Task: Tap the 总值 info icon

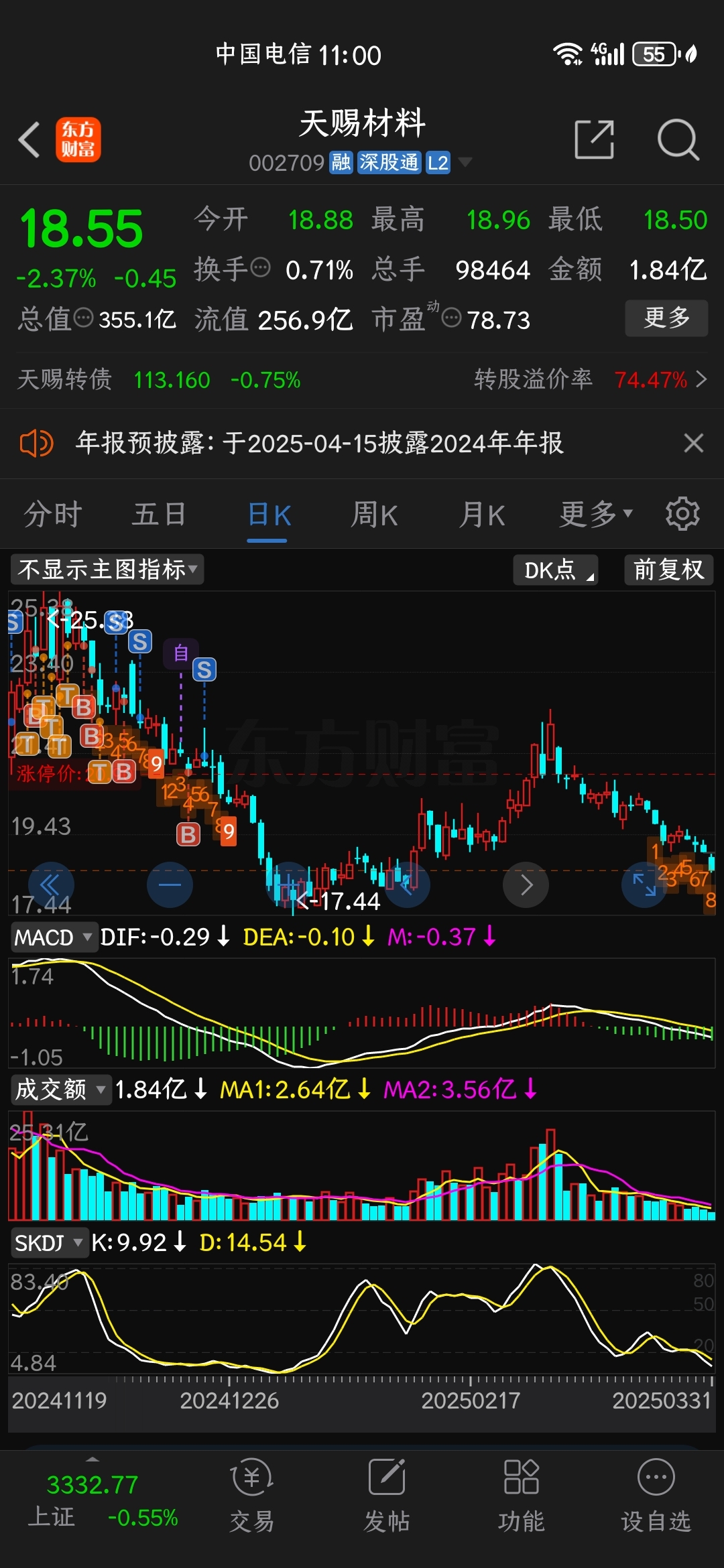Action: [83, 318]
